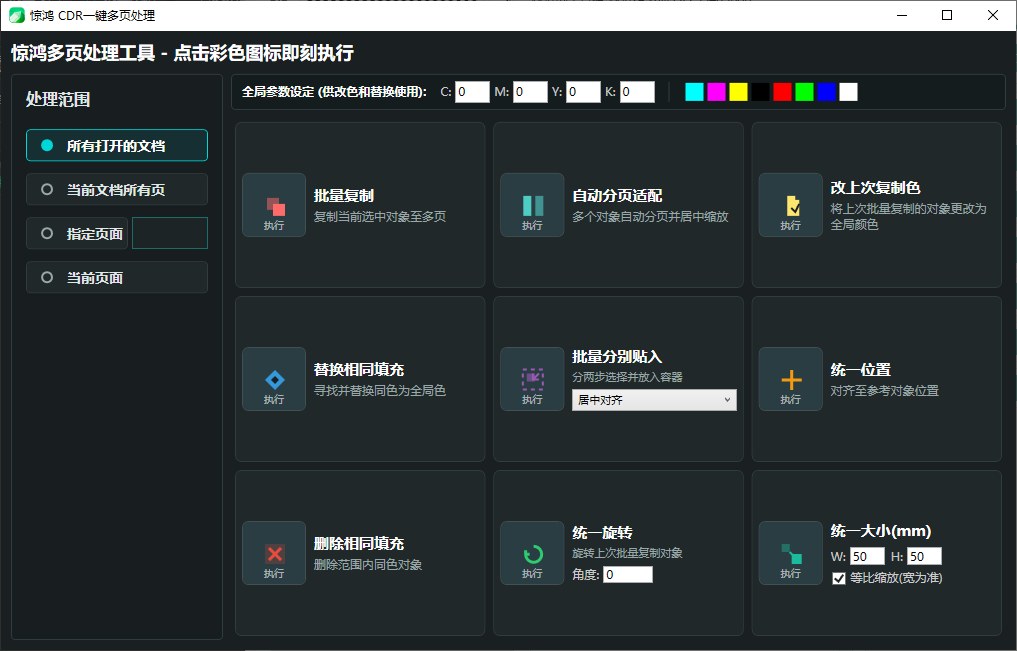Focus the C value input field
The height and width of the screenshot is (651, 1017).
(x=472, y=92)
